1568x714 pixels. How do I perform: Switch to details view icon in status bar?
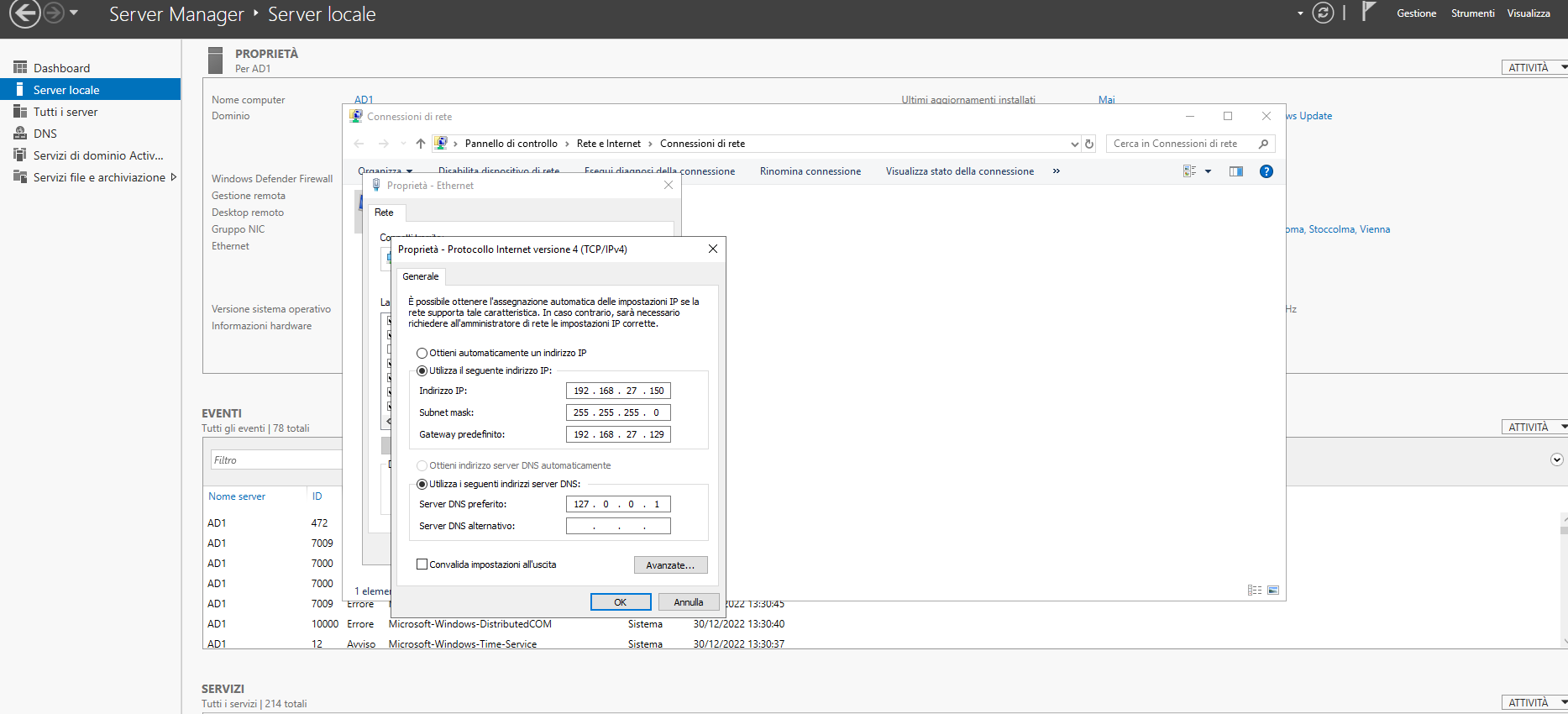[1255, 591]
